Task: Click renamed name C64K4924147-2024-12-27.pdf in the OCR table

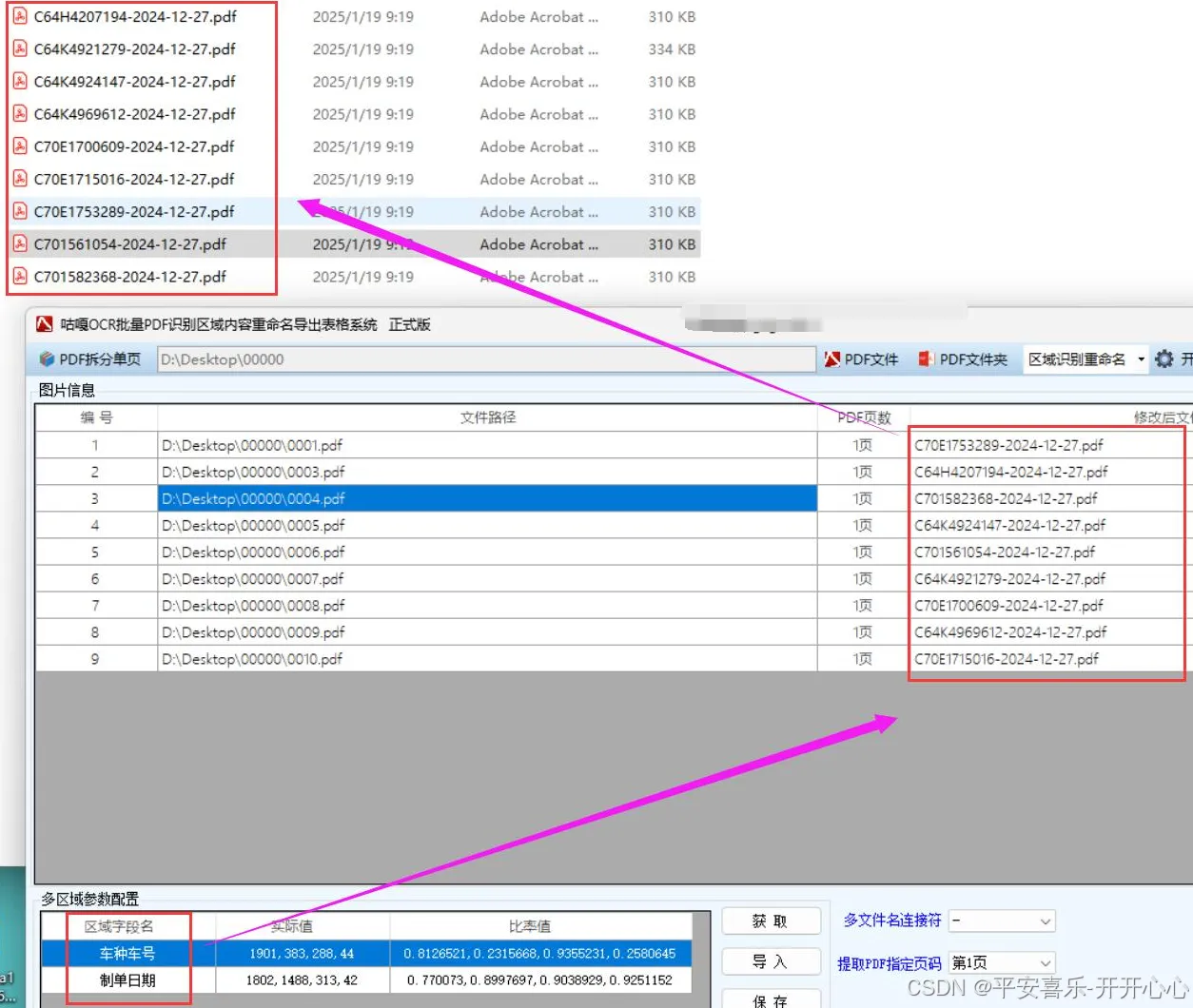Action: tap(1009, 525)
